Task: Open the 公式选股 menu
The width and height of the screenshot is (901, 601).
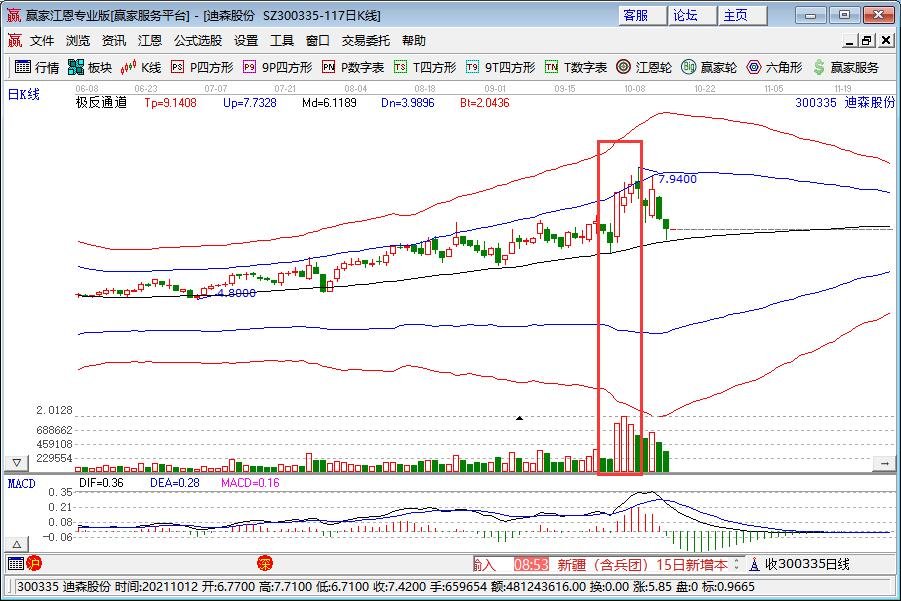Action: (x=198, y=41)
